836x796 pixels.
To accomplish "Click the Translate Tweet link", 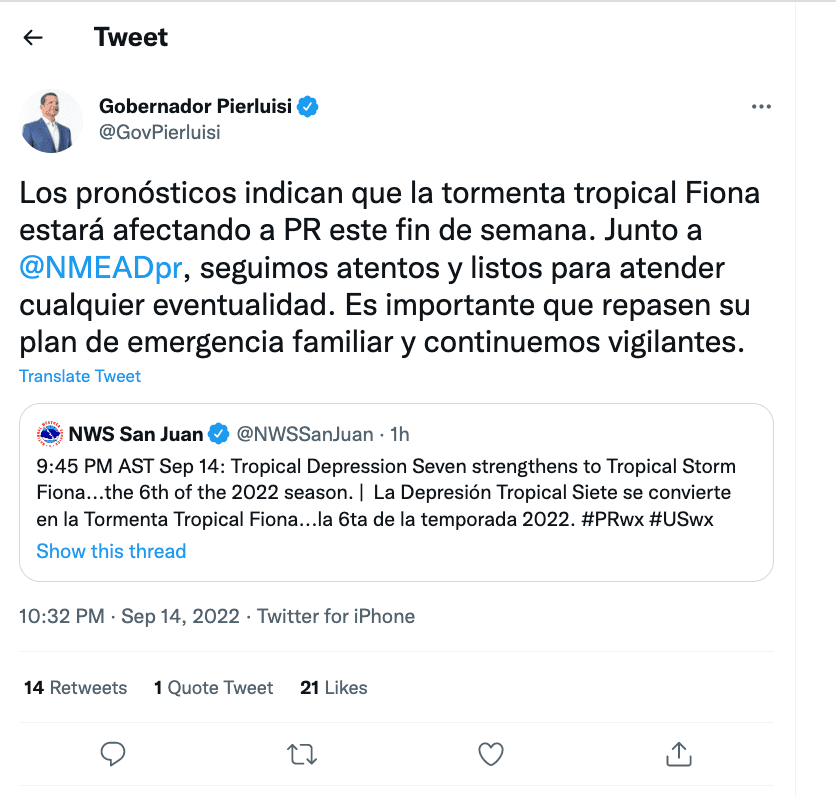I will 80,376.
